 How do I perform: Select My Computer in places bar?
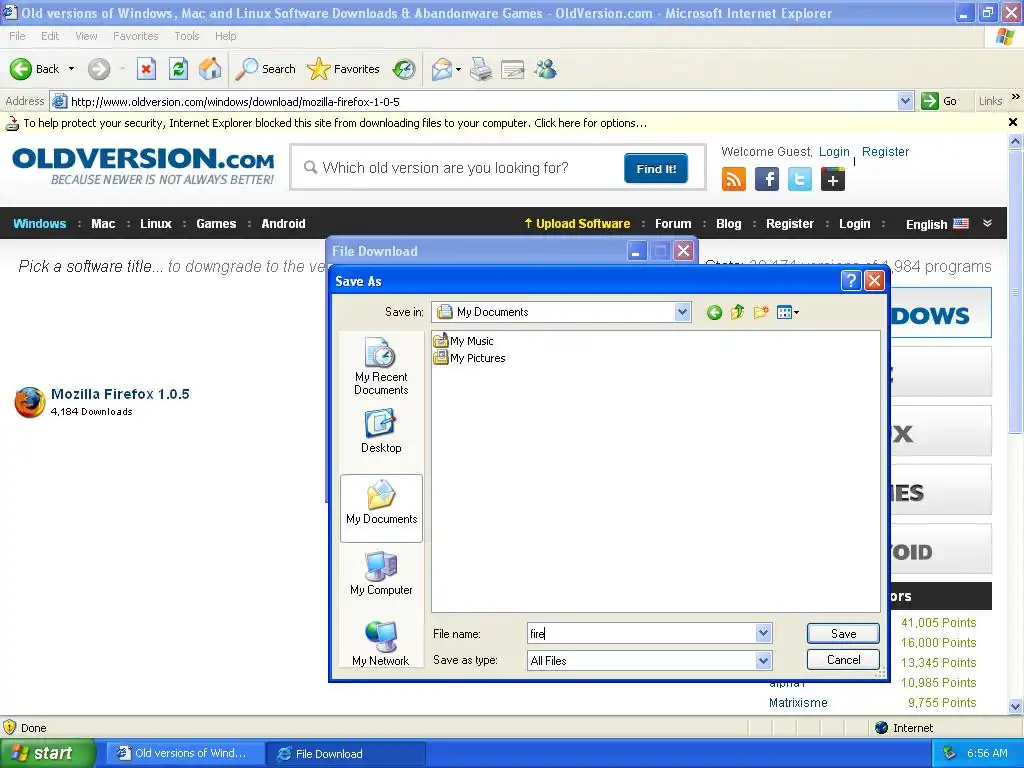(x=381, y=573)
